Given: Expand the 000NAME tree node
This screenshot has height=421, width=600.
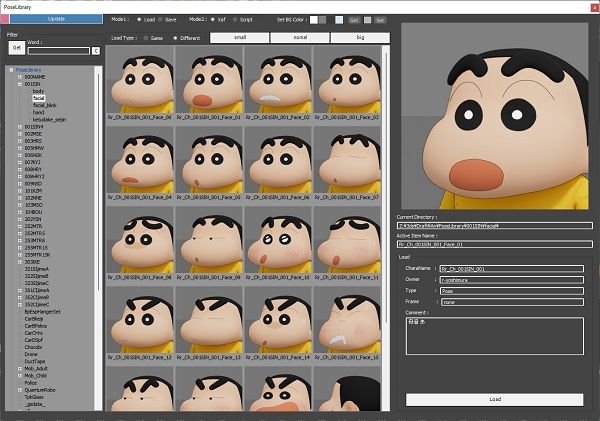Looking at the screenshot, I should (x=20, y=77).
